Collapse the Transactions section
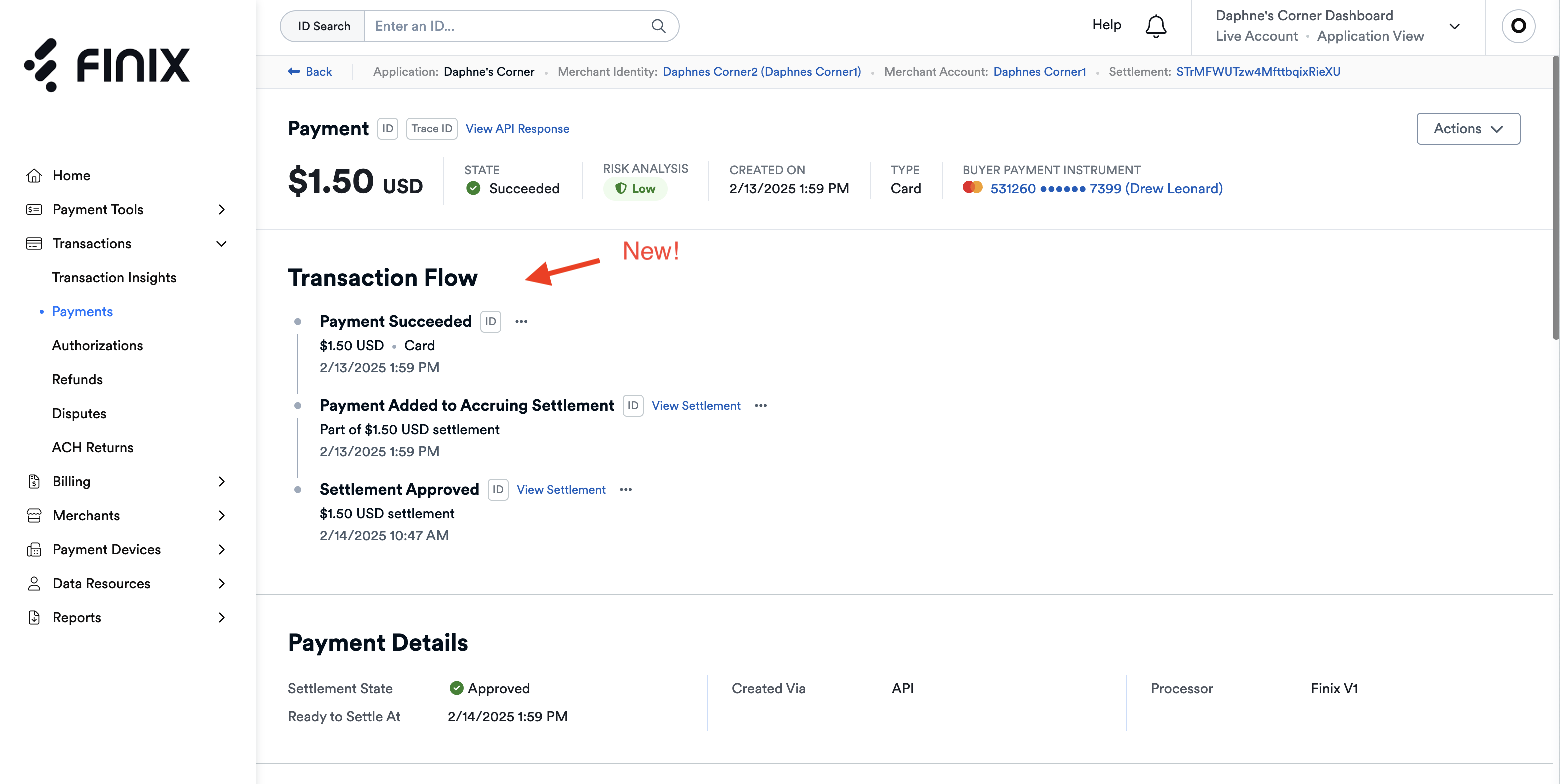The height and width of the screenshot is (784, 1560). [x=221, y=244]
